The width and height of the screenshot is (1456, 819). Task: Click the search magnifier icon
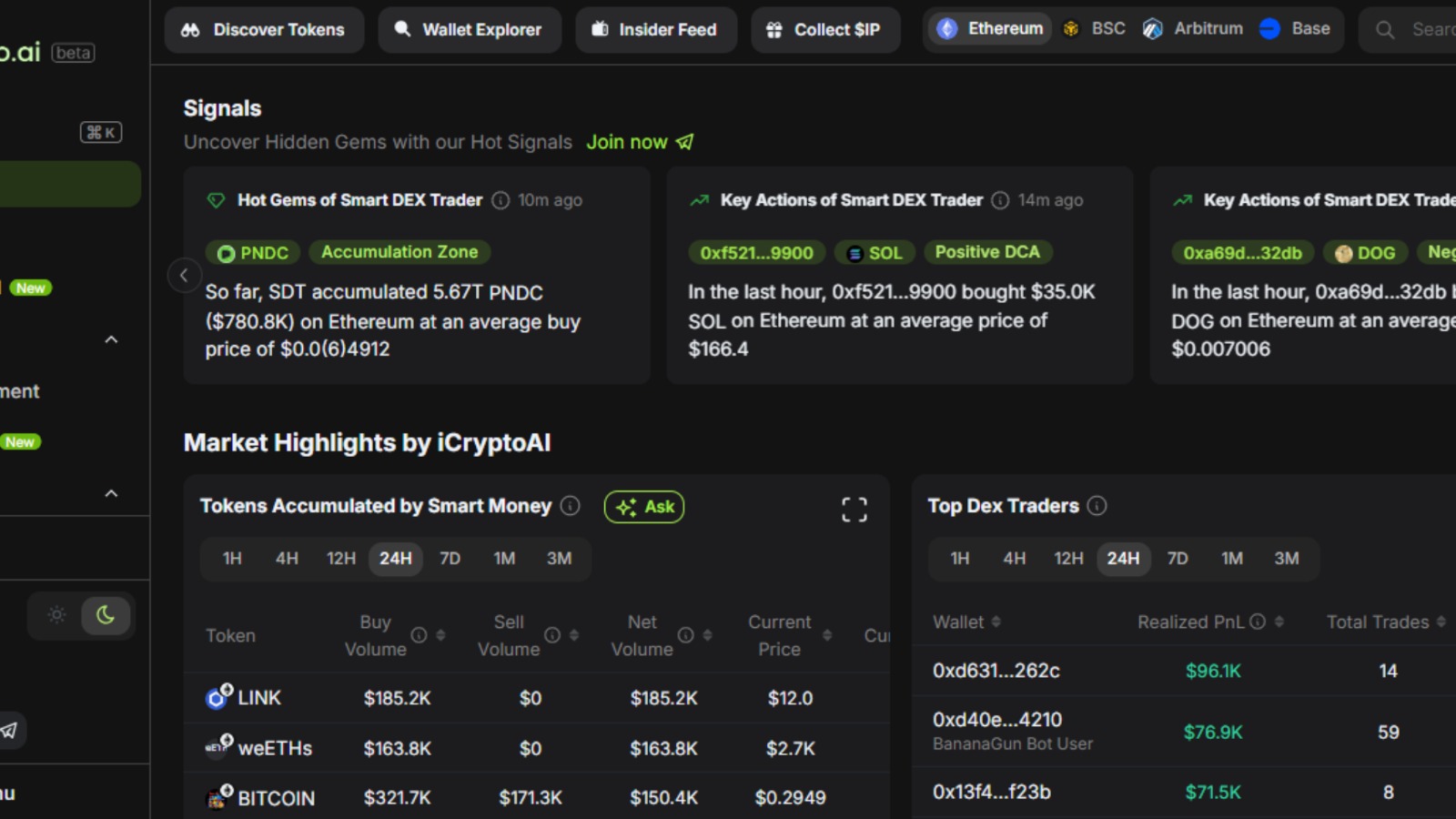click(1385, 30)
